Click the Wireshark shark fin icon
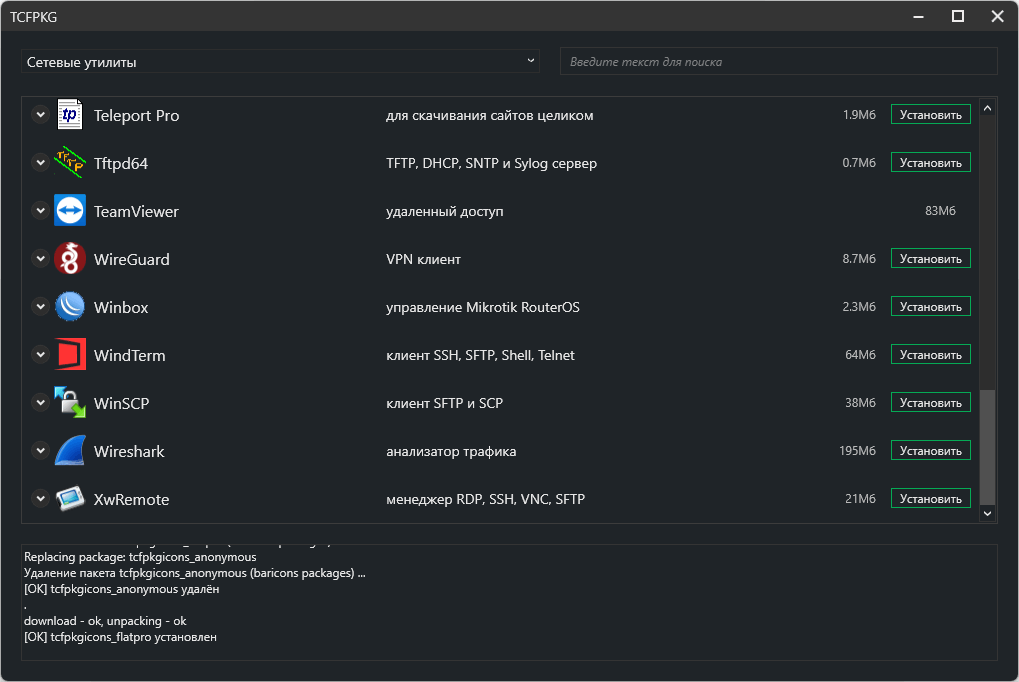 [70, 451]
